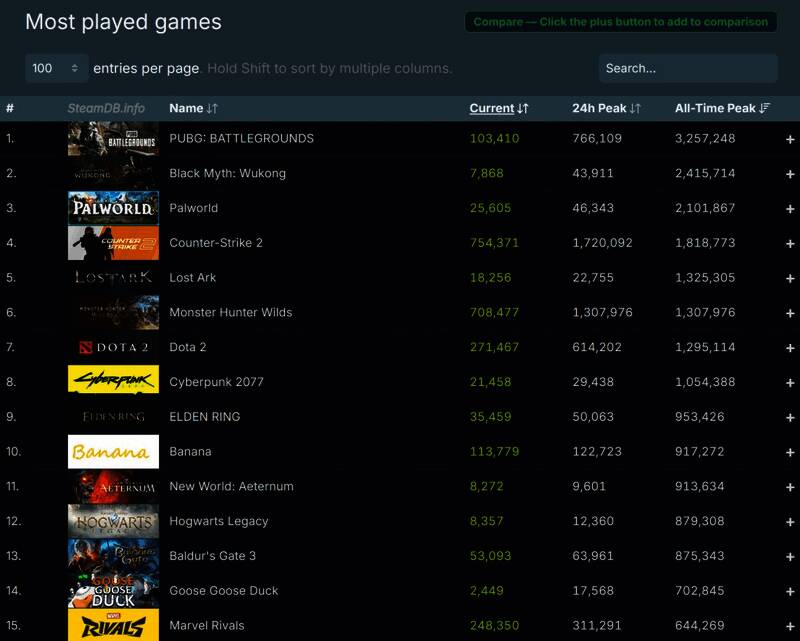Add Dota 2 to comparison list

[x=790, y=348]
